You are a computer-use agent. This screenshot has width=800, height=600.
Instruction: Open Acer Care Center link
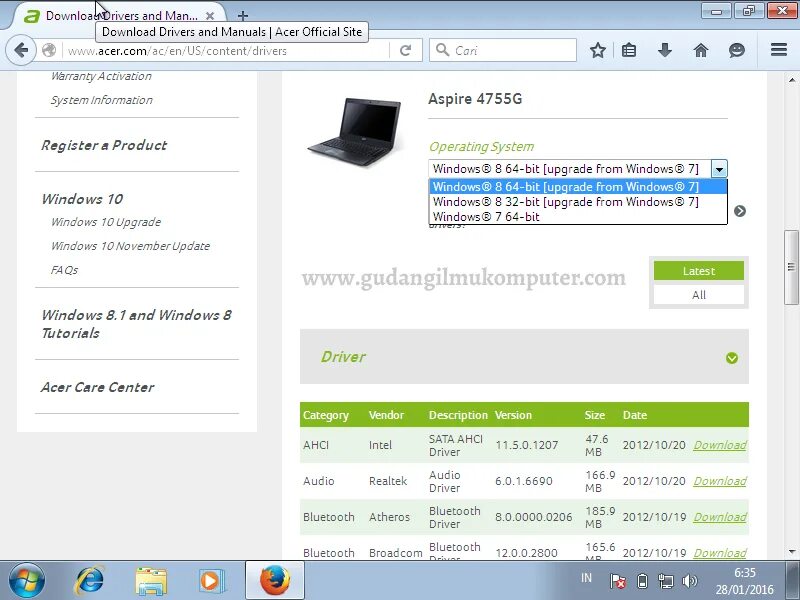(x=97, y=387)
